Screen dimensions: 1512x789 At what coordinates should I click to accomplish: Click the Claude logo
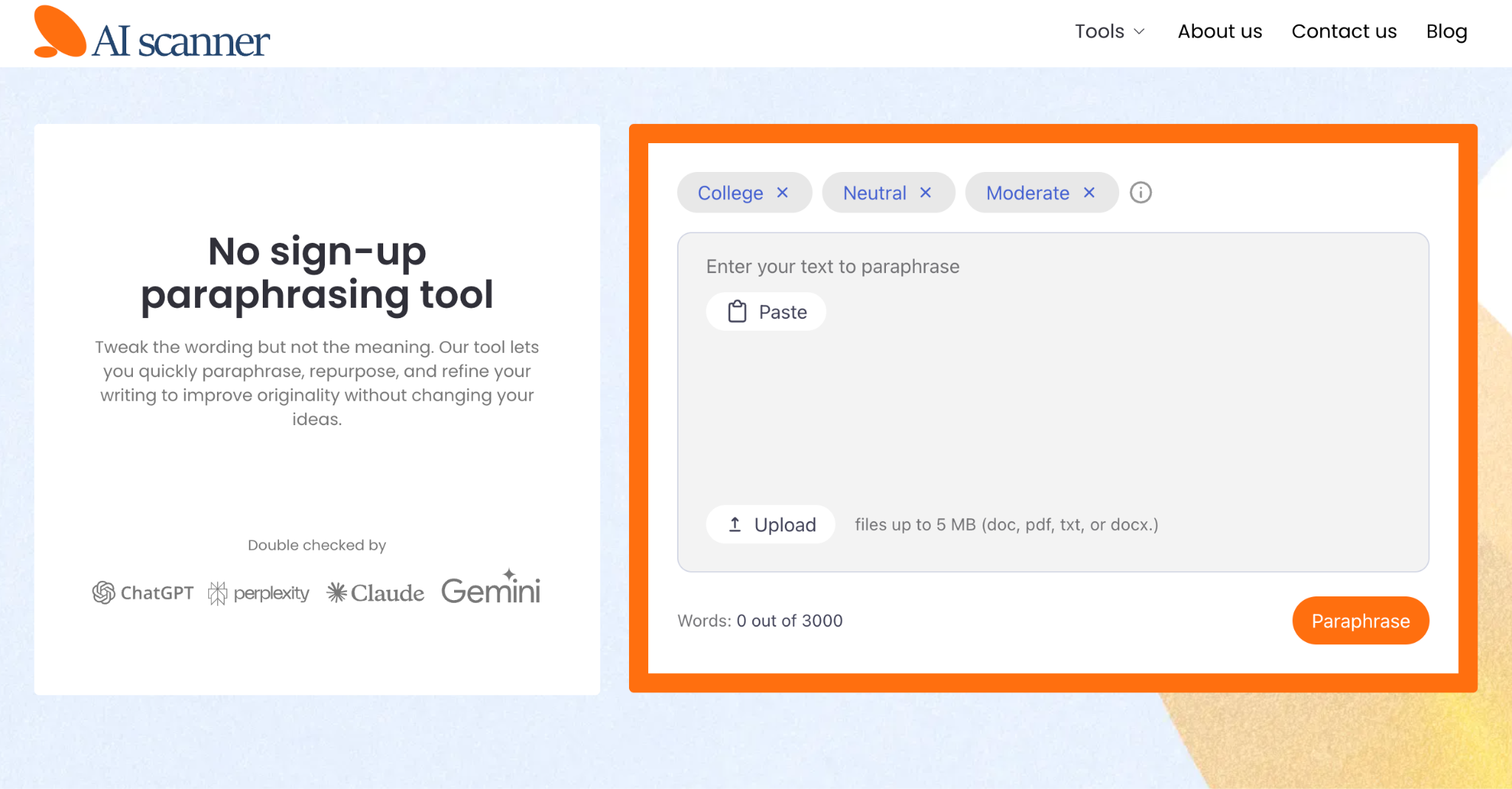click(375, 593)
